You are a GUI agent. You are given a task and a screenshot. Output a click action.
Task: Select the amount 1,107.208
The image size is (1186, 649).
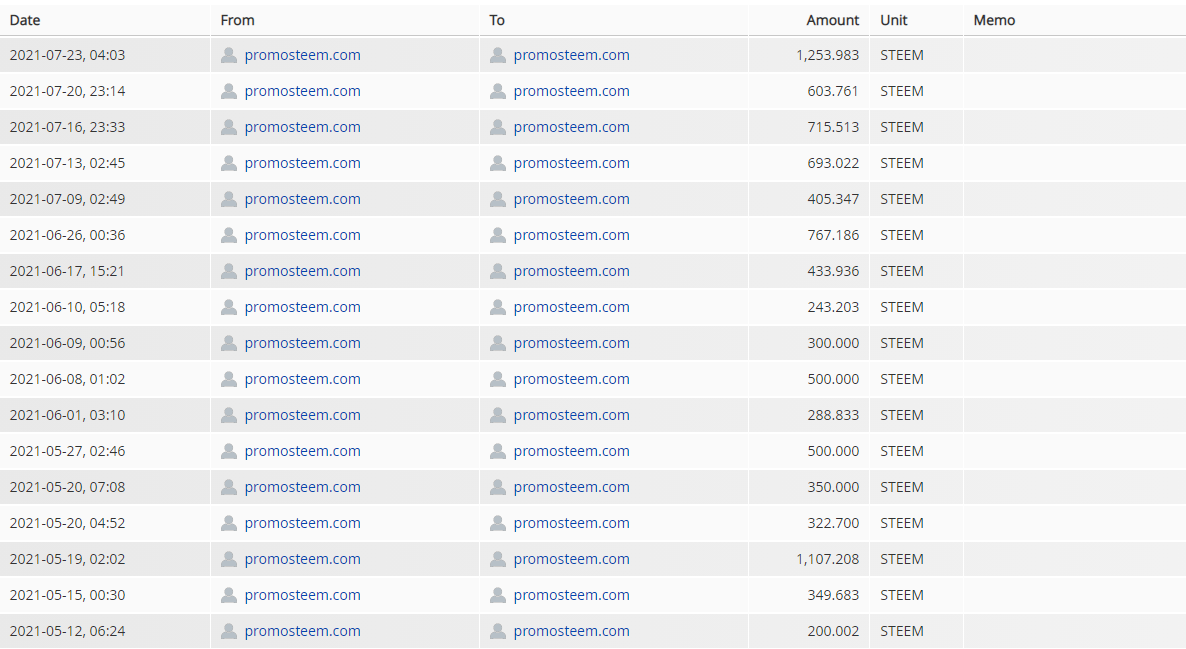coord(827,559)
